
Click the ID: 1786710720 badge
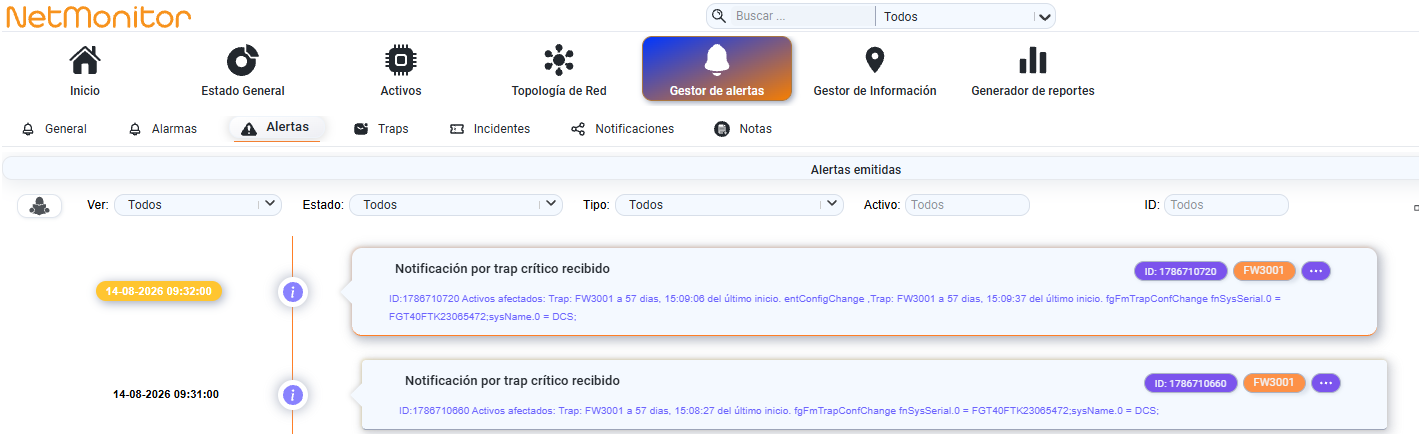[x=1180, y=271]
